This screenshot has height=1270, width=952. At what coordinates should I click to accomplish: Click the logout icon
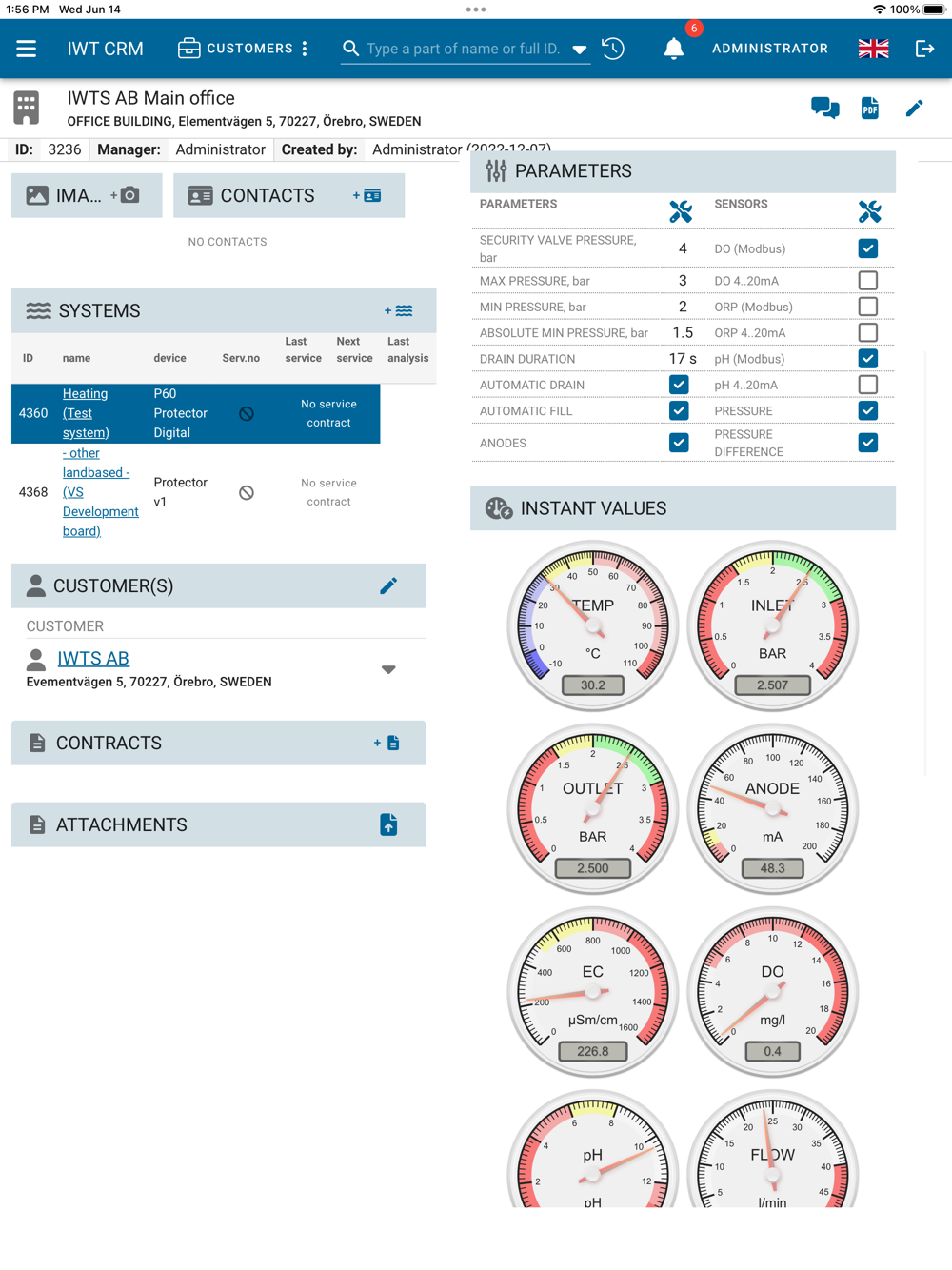click(x=924, y=49)
